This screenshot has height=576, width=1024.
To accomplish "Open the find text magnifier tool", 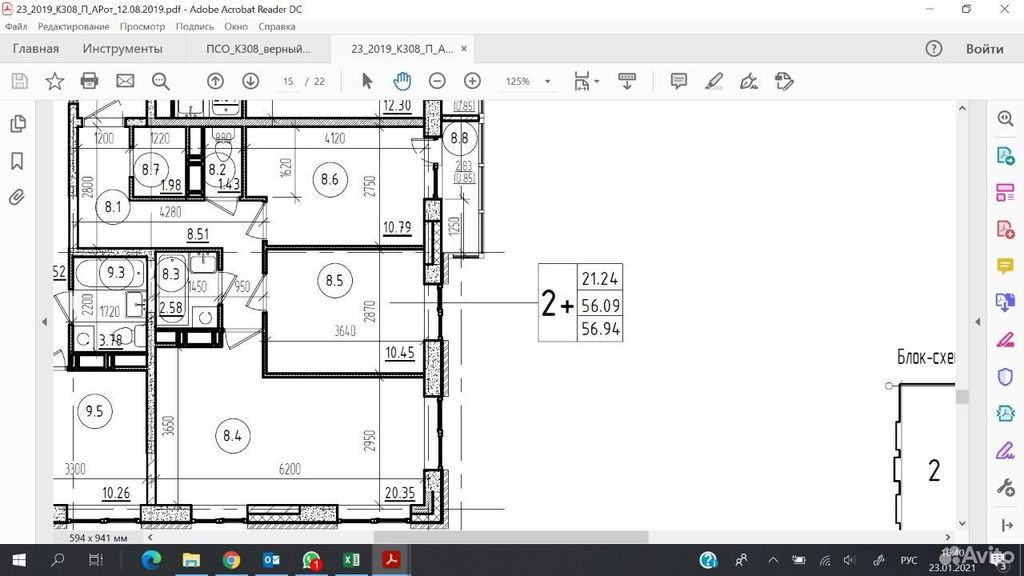I will pyautogui.click(x=160, y=81).
